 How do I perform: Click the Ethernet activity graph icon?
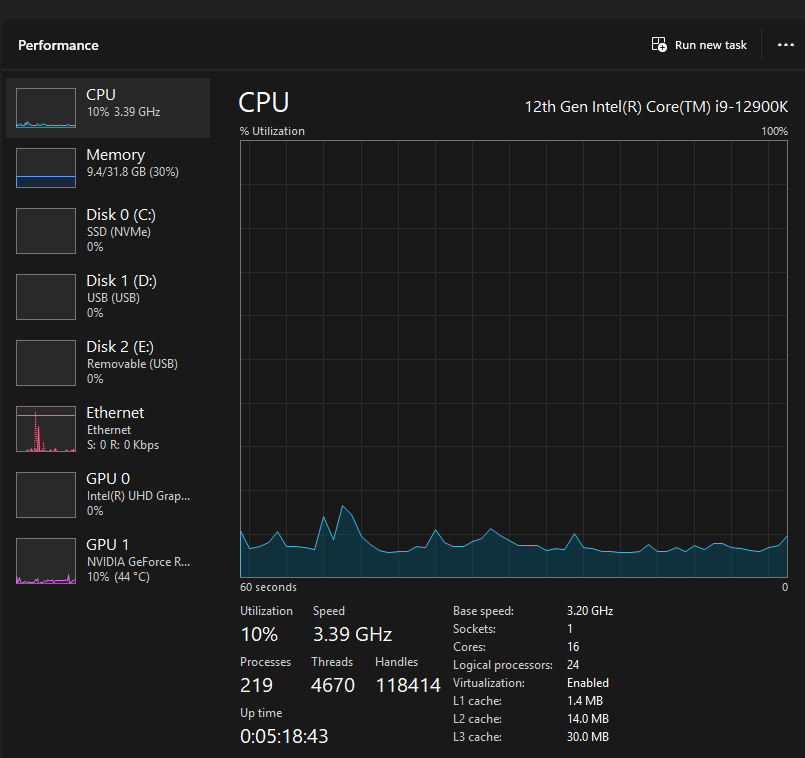(46, 429)
